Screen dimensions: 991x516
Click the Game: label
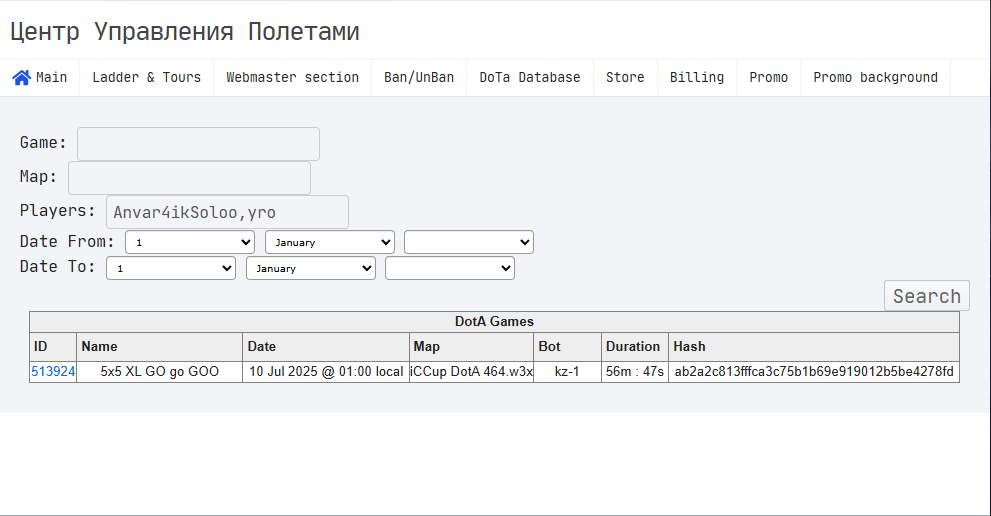pyautogui.click(x=43, y=143)
